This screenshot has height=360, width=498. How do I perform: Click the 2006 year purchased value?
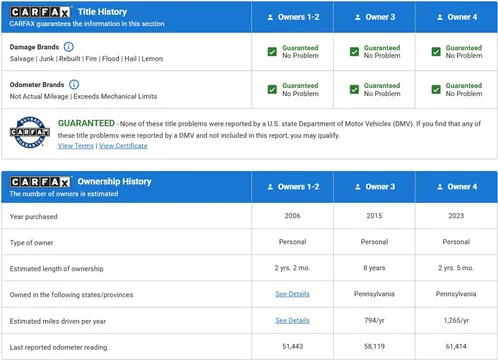click(292, 216)
